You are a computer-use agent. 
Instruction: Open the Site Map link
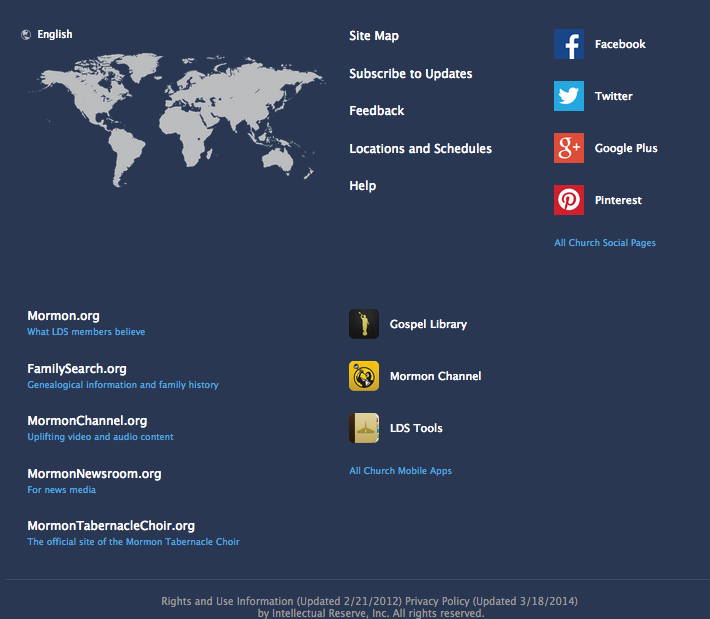(x=374, y=36)
